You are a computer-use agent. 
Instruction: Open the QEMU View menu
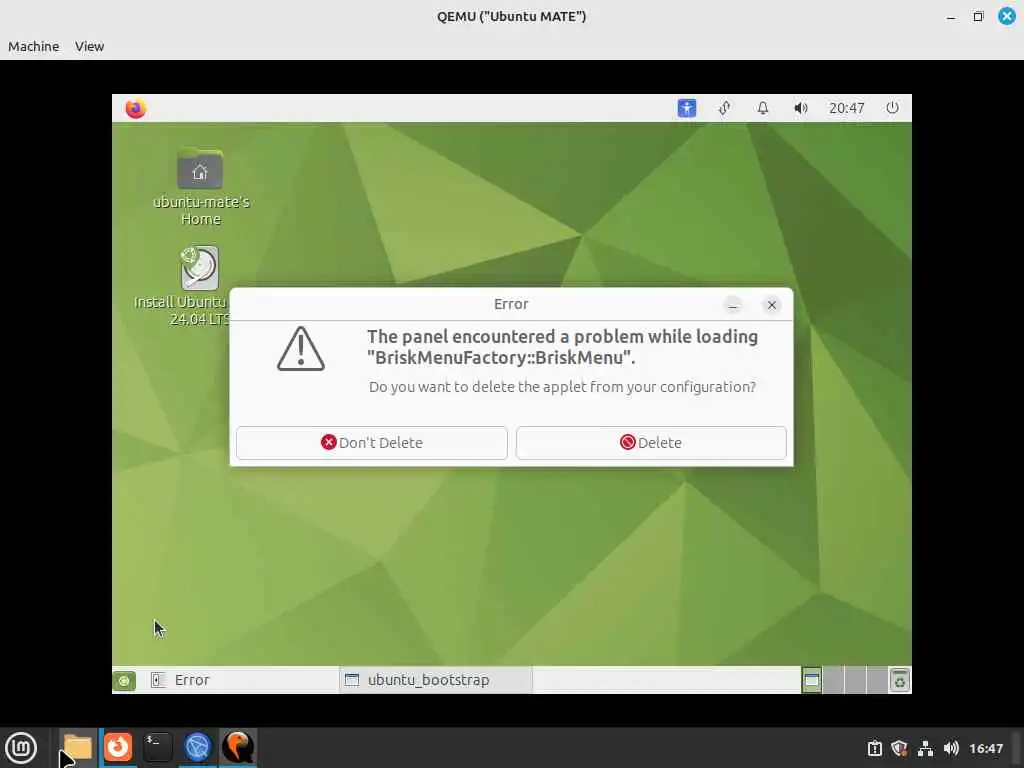(x=89, y=46)
